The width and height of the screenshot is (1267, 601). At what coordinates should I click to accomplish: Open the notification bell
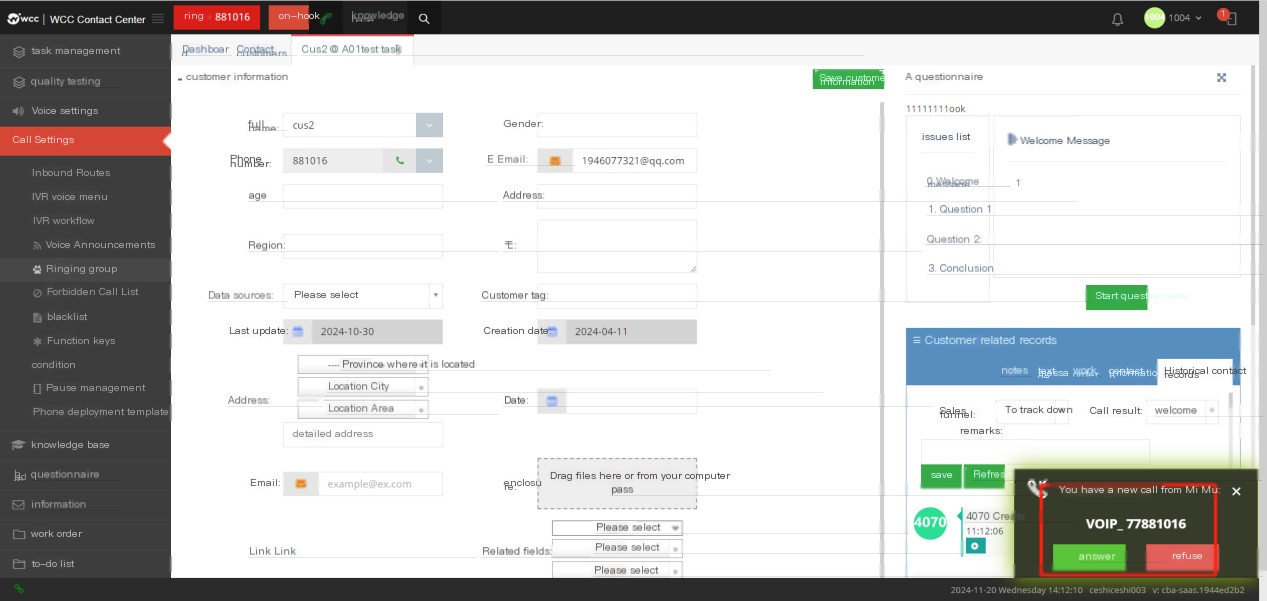tap(1118, 18)
